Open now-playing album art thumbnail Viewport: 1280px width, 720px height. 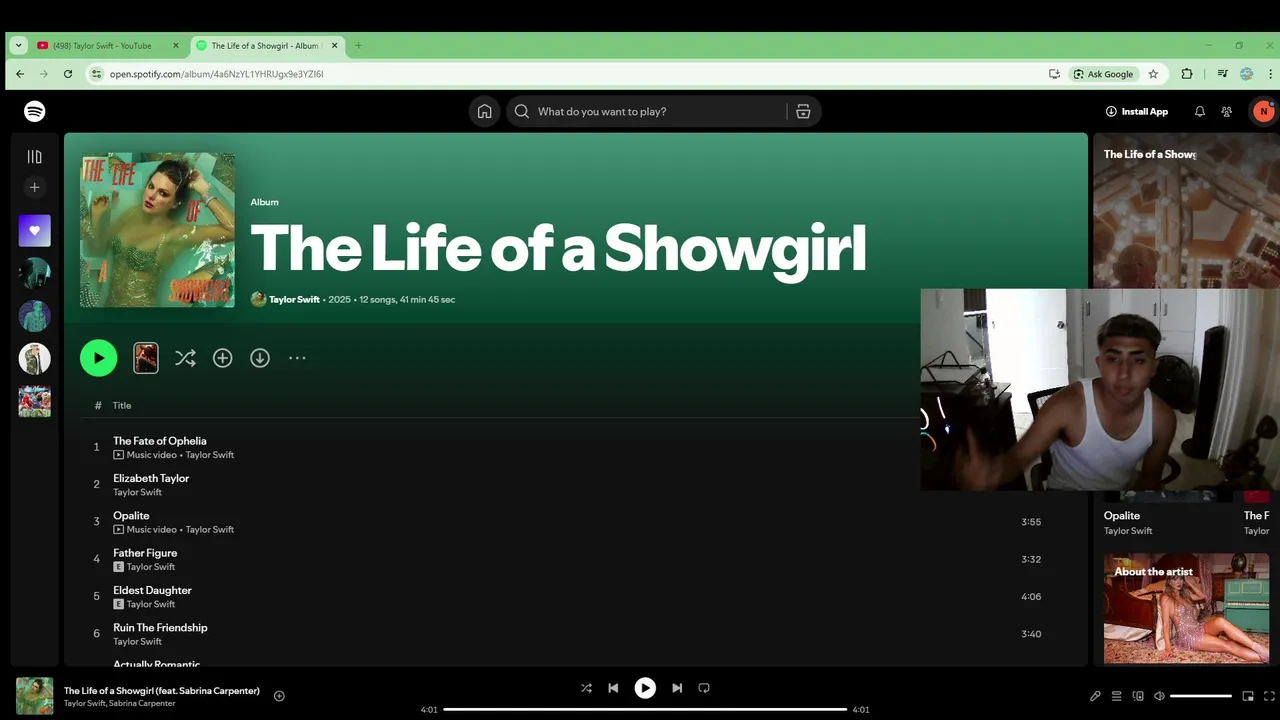click(35, 696)
